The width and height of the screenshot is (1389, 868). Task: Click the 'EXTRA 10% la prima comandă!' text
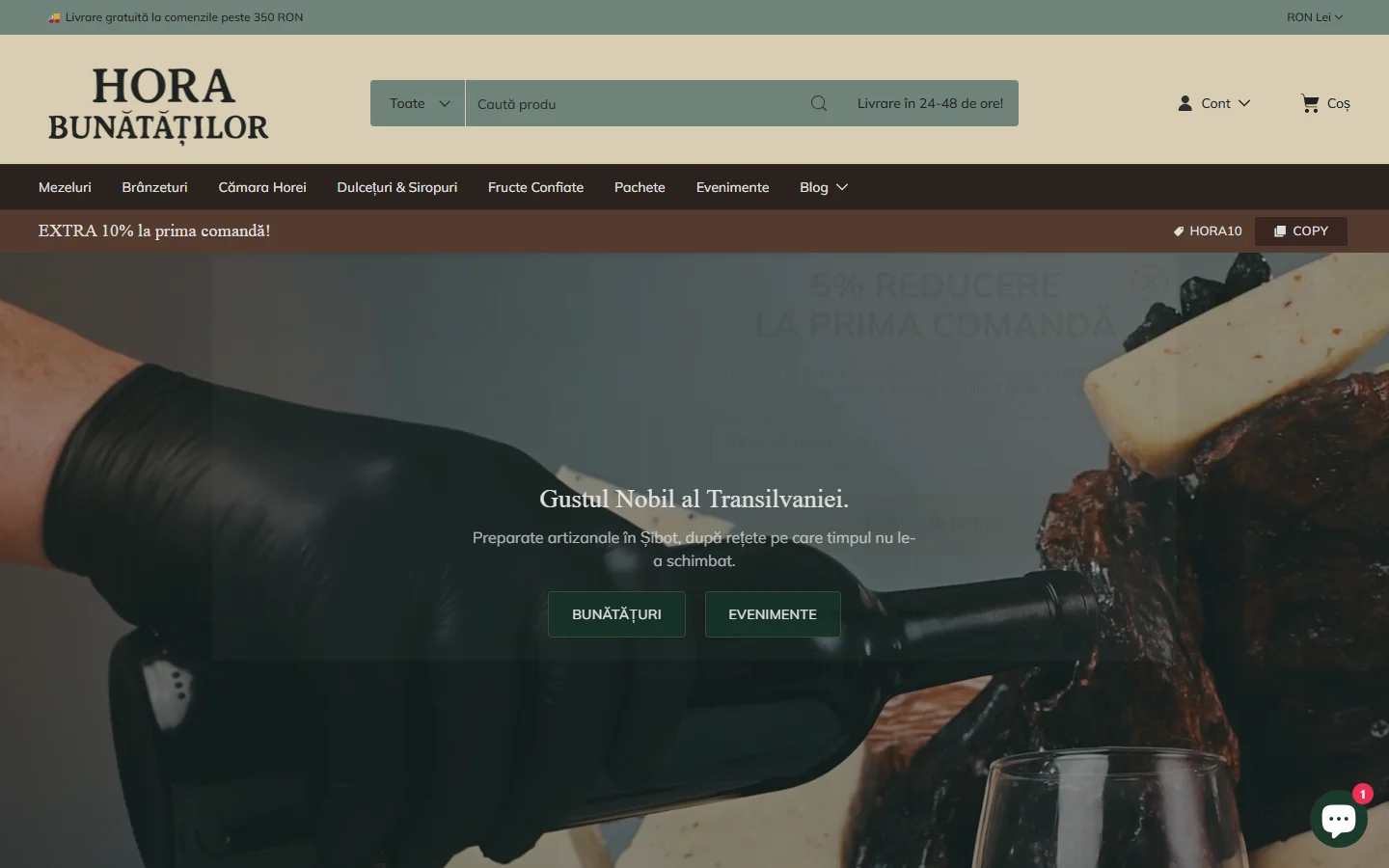[154, 231]
